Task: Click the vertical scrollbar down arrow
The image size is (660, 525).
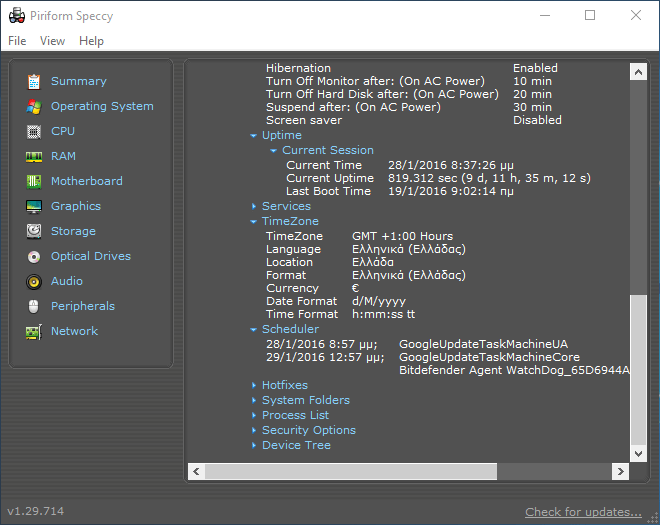Action: coord(638,453)
